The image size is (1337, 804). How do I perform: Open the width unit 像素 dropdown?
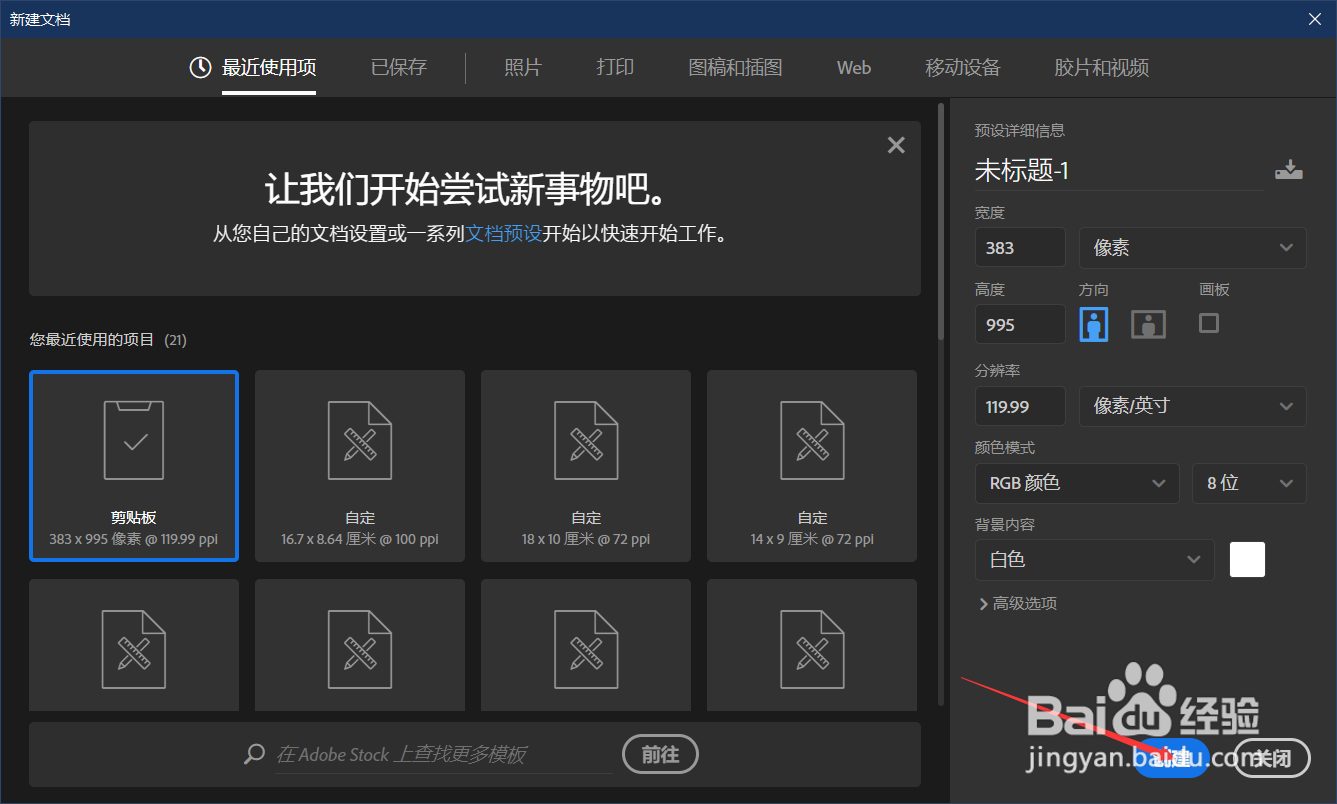tap(1192, 247)
